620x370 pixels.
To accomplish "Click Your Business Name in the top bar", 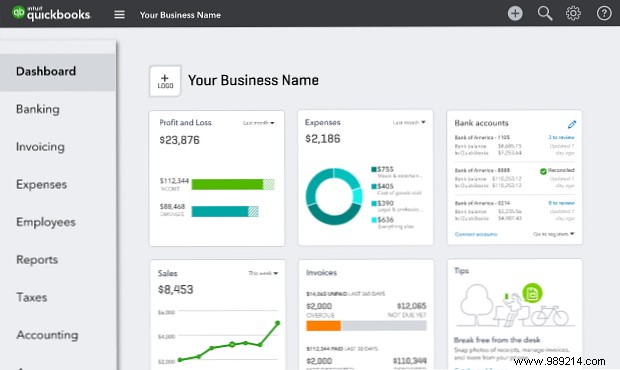I will 180,15.
